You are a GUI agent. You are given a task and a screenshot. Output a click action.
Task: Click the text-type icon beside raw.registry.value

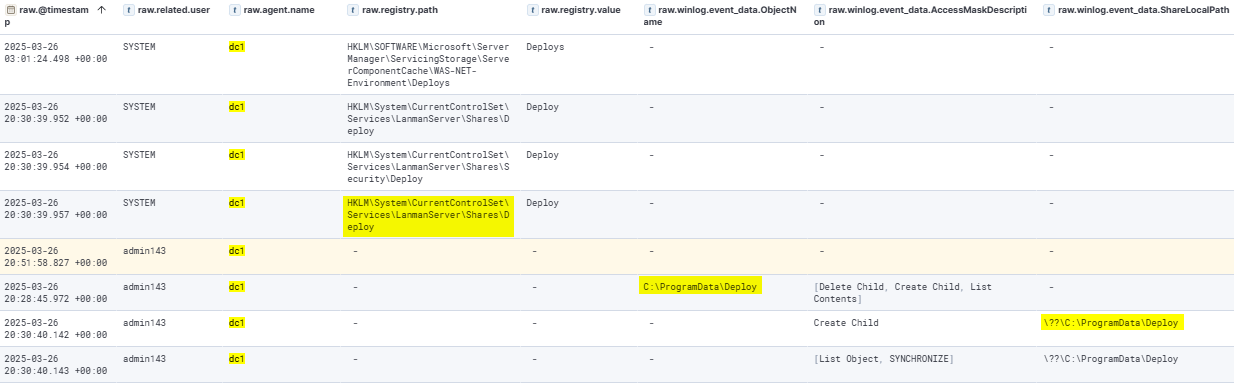pos(532,9)
